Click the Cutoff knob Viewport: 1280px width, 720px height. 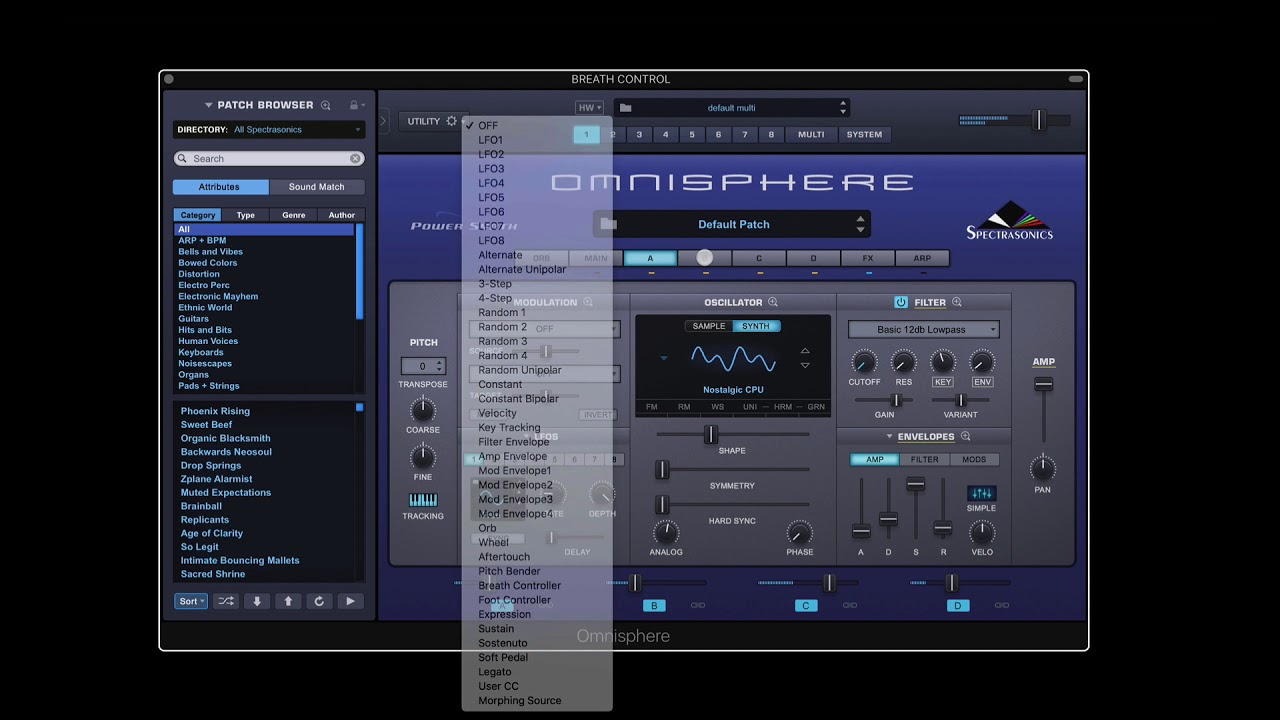[x=864, y=362]
